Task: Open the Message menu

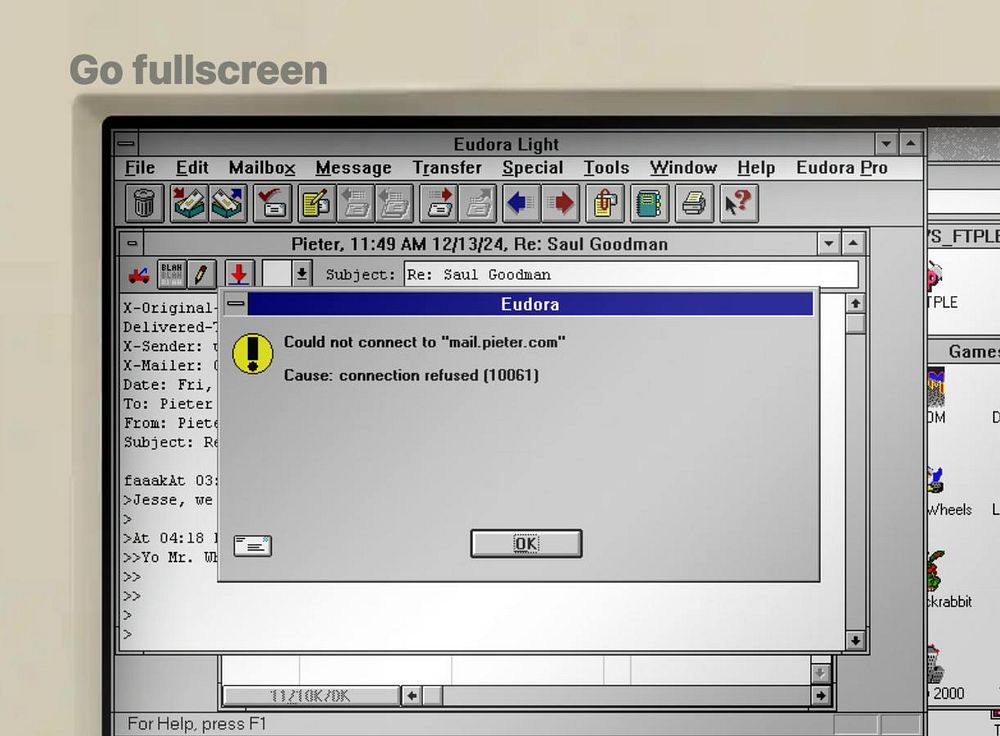Action: click(353, 168)
